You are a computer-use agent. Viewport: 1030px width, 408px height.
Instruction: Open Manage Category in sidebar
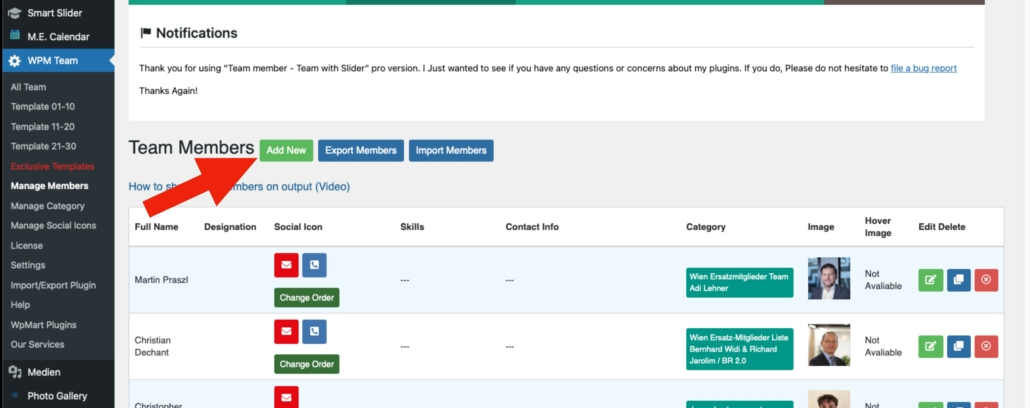pos(47,206)
